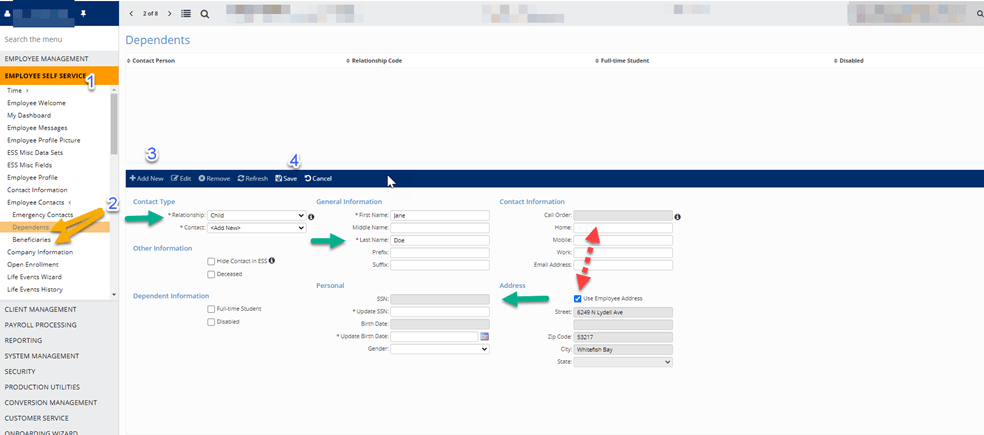
Task: Open ESS Misc Fields
Action: [29, 165]
